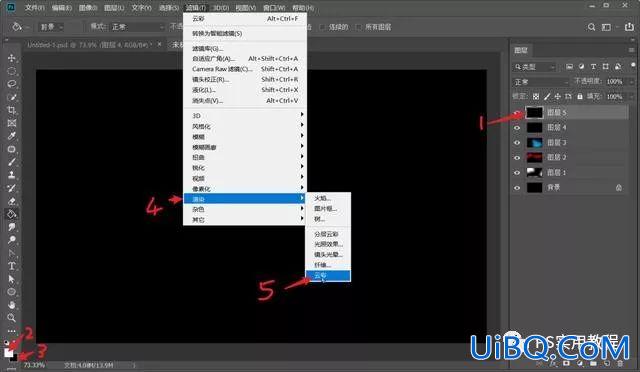640x372 pixels.
Task: Select the Hand tool
Action: [11, 305]
